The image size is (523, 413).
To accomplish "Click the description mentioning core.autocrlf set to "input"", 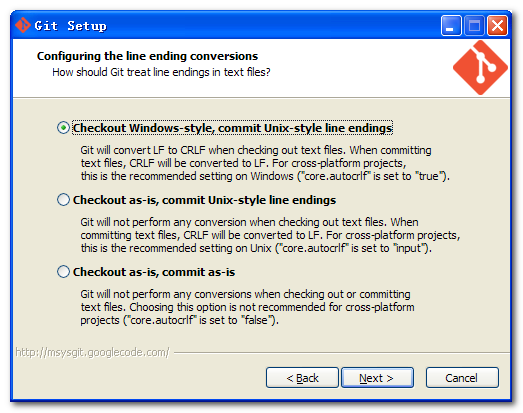I will pos(270,235).
